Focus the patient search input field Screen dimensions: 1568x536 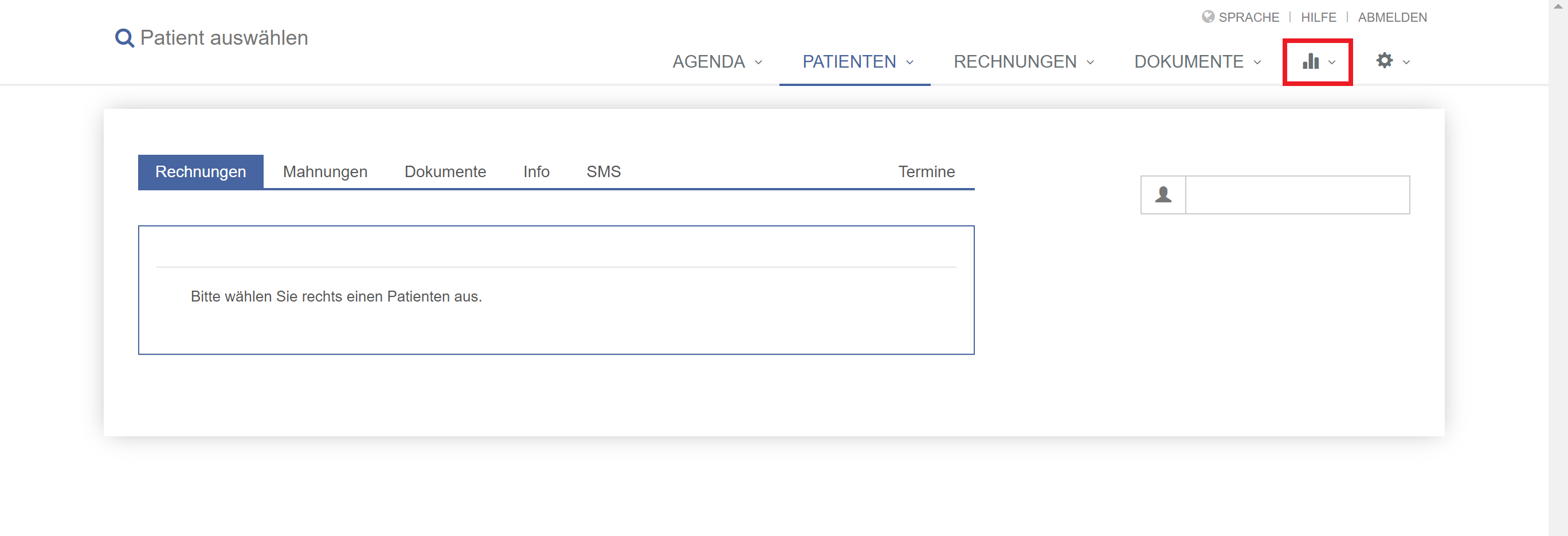1297,195
